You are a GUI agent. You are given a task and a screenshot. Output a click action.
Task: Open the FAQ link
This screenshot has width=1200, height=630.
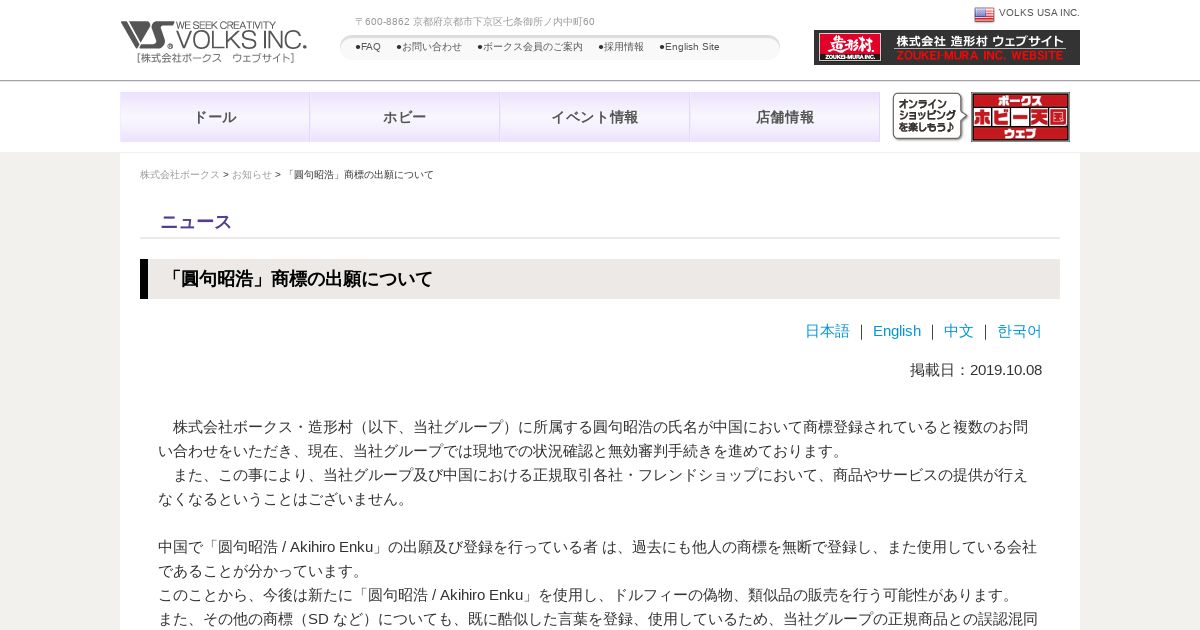368,47
